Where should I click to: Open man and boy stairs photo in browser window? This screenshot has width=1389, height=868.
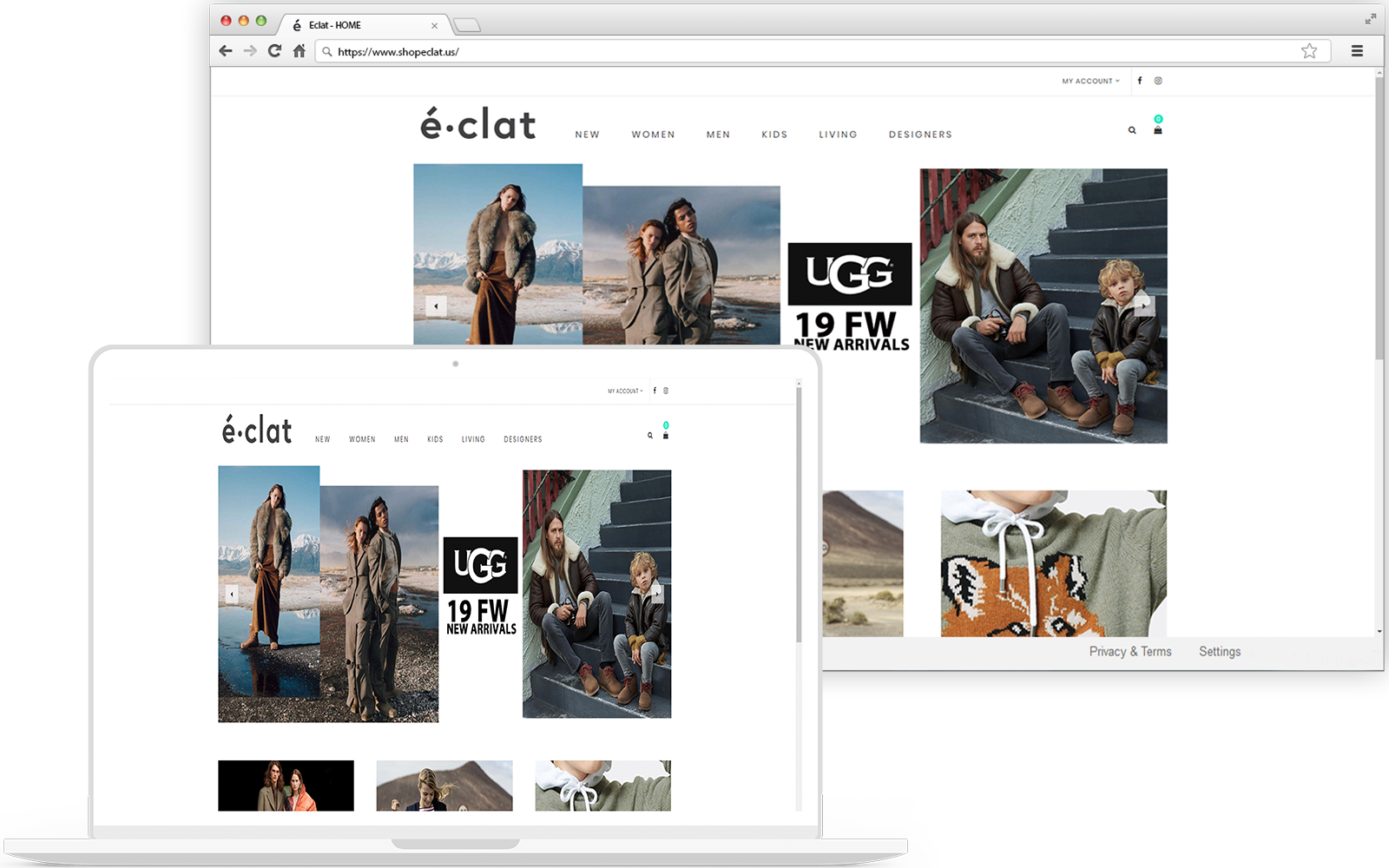[1043, 306]
